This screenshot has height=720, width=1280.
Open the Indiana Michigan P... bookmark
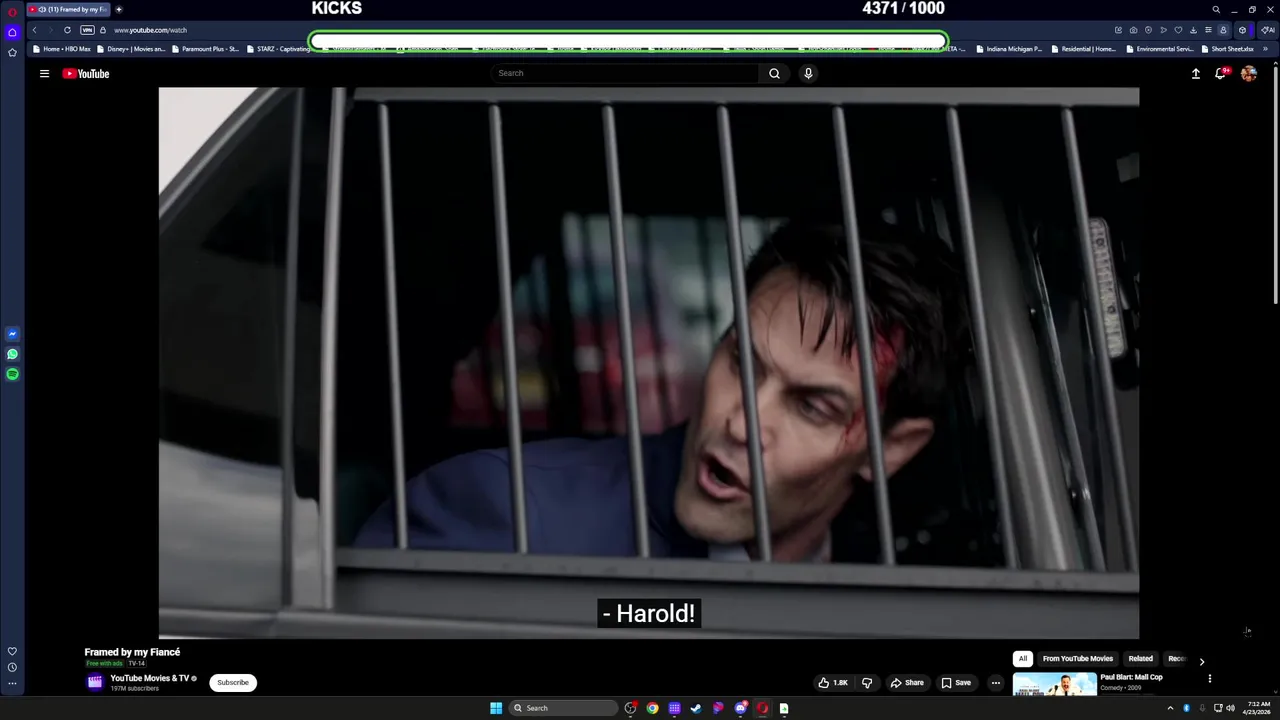[x=1009, y=48]
